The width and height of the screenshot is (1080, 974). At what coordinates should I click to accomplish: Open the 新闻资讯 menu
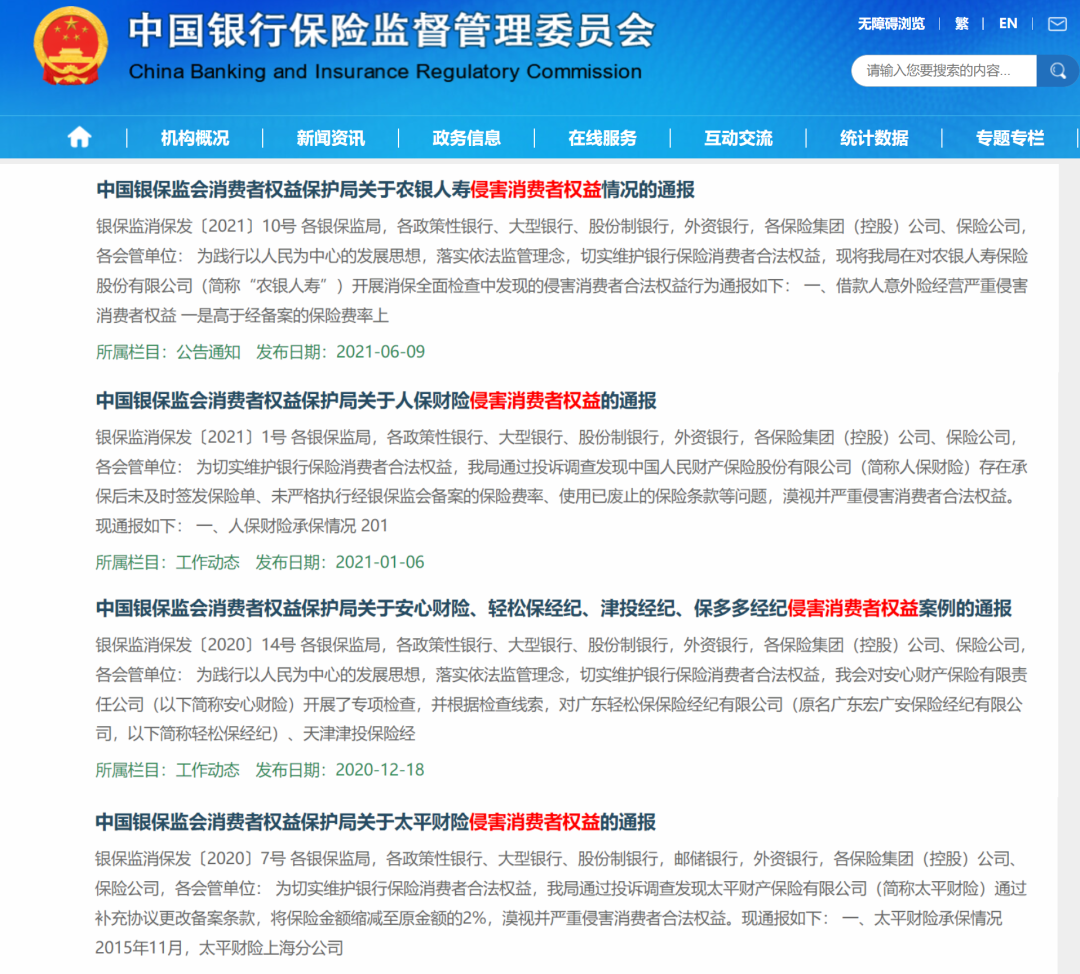(332, 137)
